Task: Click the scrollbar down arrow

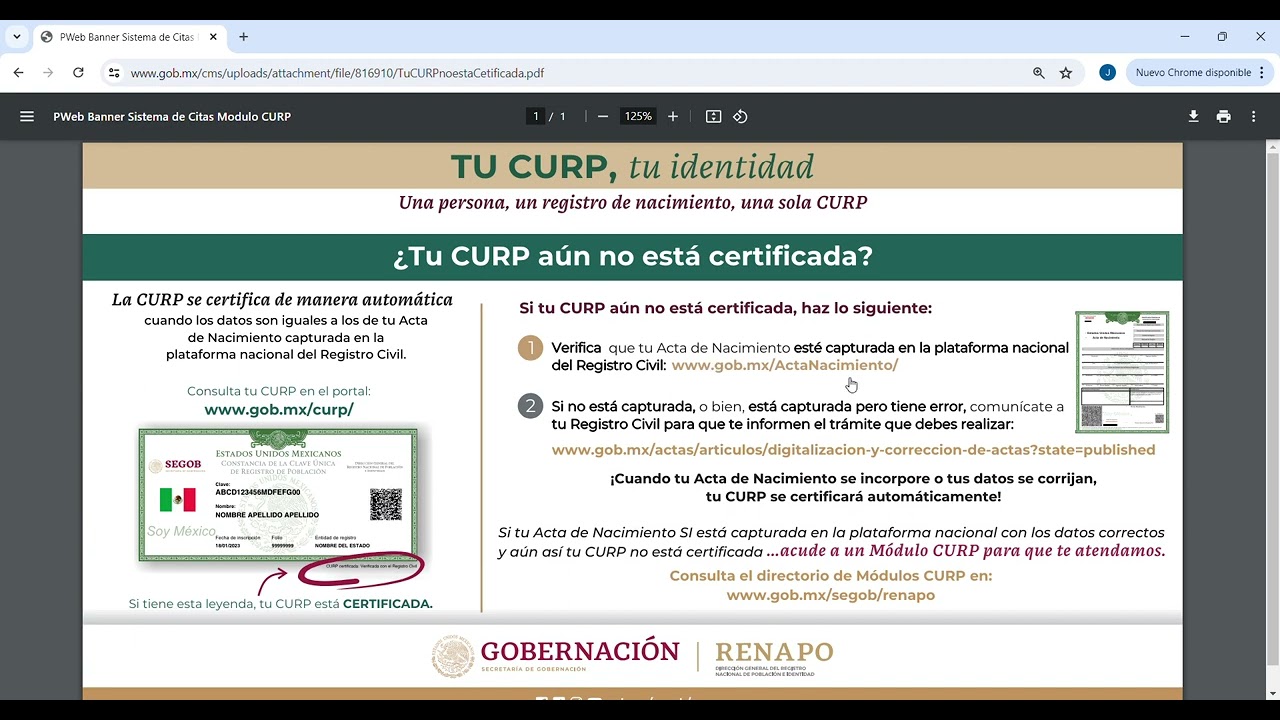Action: click(x=1272, y=693)
